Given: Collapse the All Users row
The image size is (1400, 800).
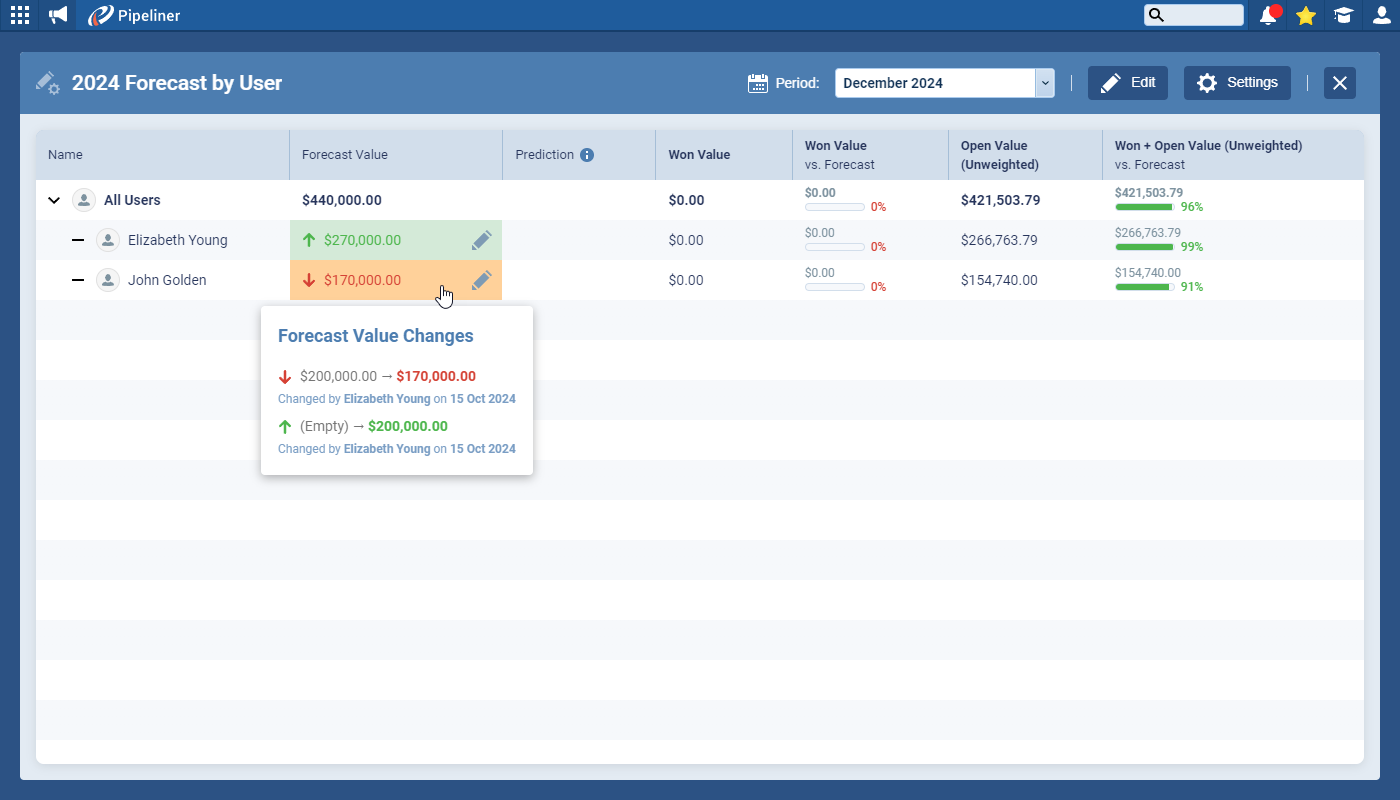Looking at the screenshot, I should coord(54,200).
